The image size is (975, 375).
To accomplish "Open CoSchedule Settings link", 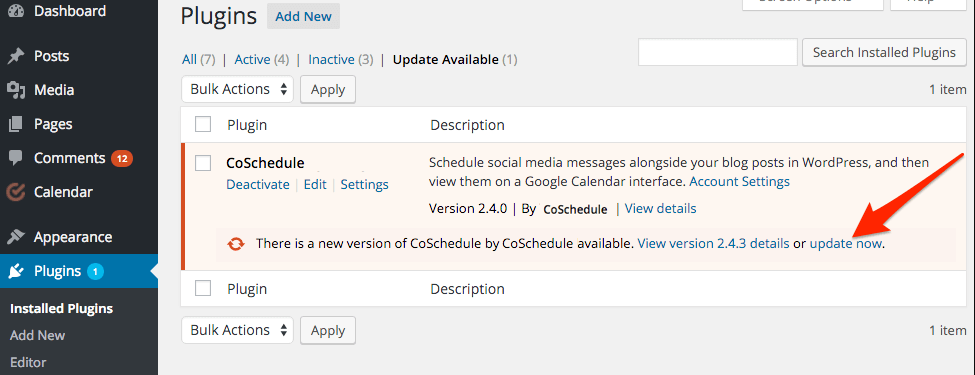I will (x=364, y=185).
